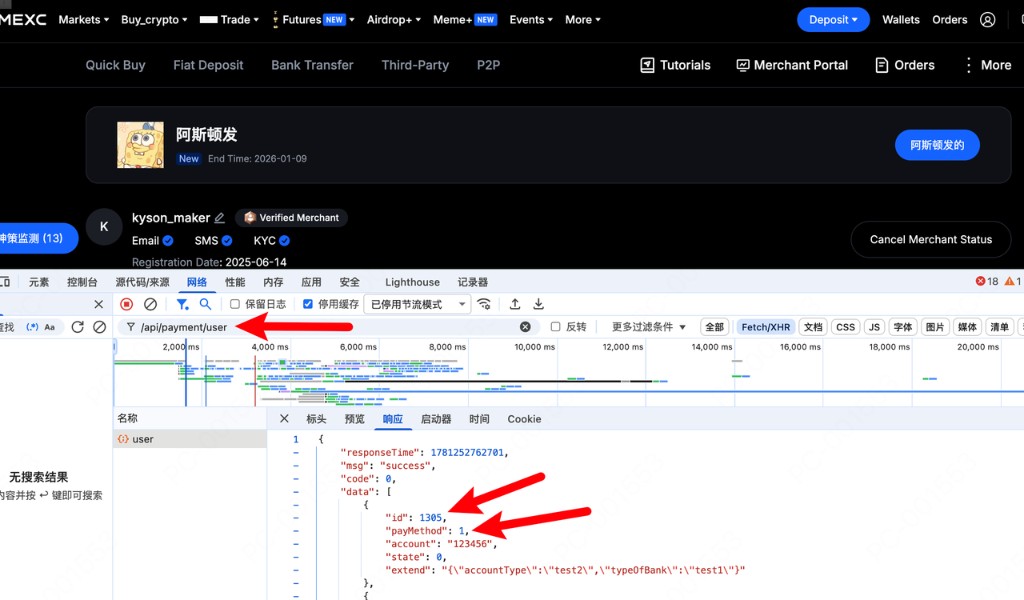
Task: Expand the Airdrop+ menu
Action: [x=394, y=20]
